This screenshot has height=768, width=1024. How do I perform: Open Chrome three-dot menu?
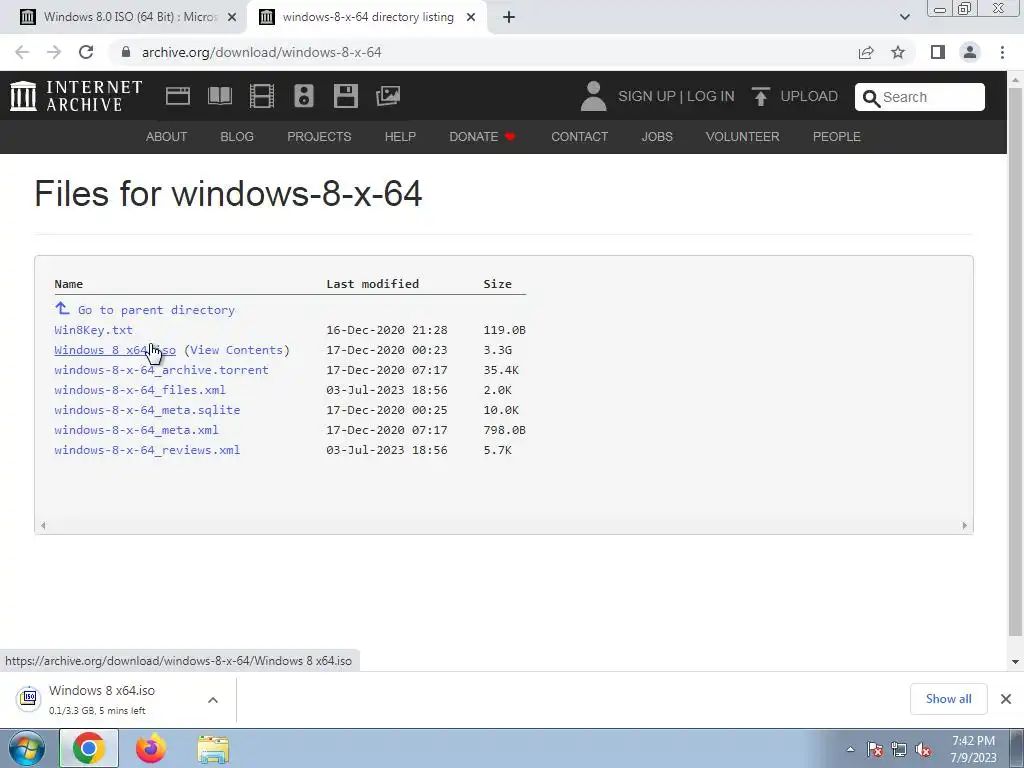pos(1002,52)
